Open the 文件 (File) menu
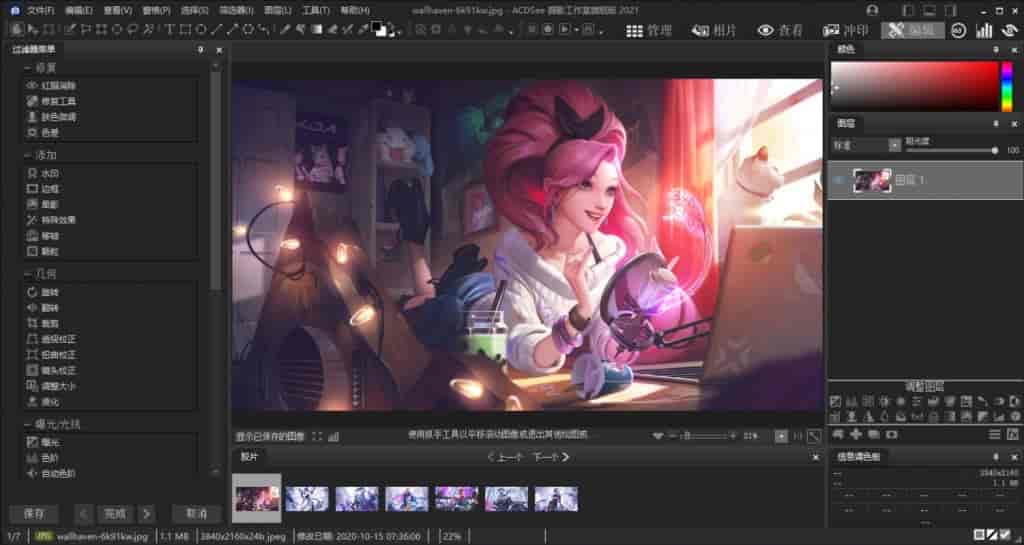The height and width of the screenshot is (545, 1024). pos(40,10)
